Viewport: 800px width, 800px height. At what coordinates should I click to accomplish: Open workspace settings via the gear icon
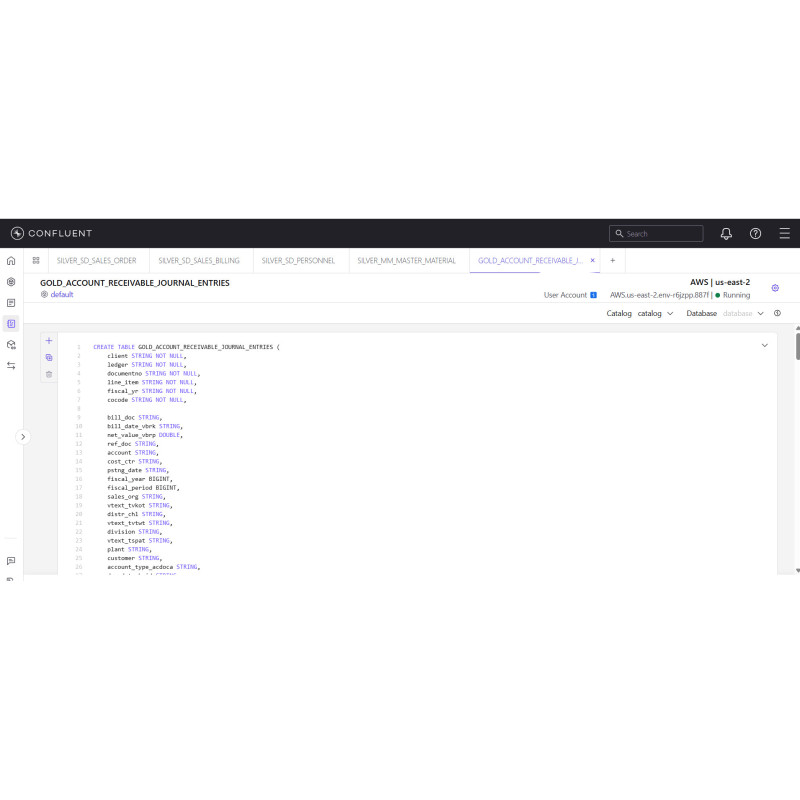tap(776, 287)
